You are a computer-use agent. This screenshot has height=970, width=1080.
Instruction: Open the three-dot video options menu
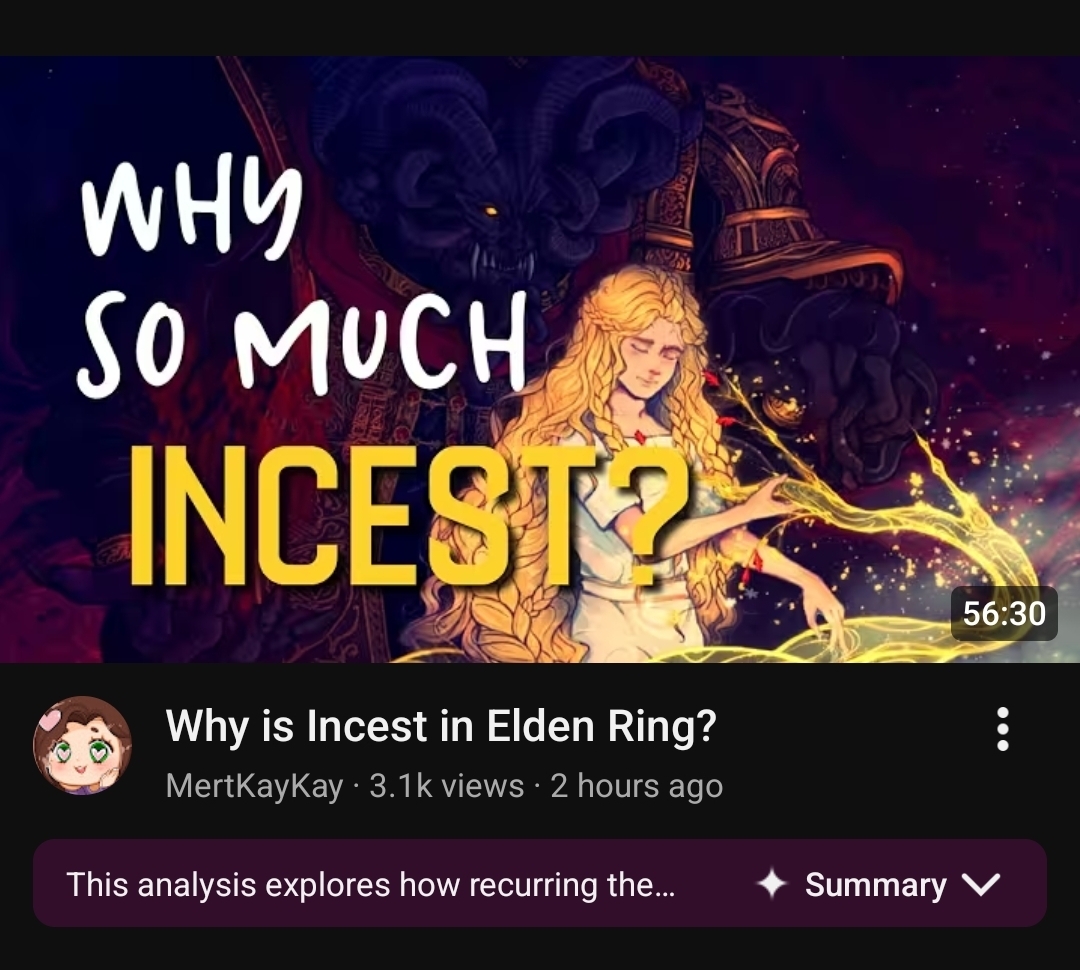(1003, 728)
